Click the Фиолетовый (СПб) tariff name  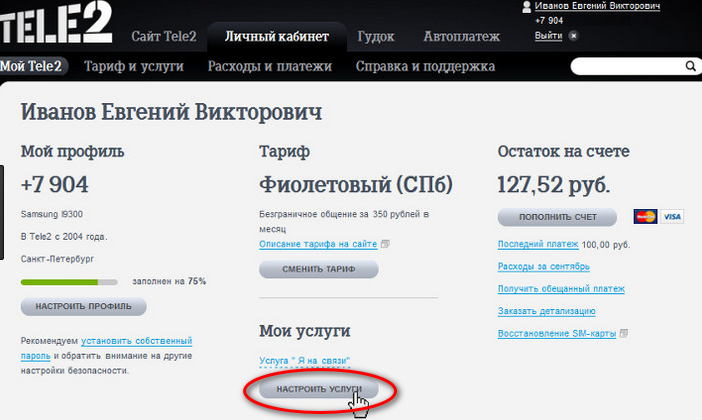pyautogui.click(x=356, y=184)
